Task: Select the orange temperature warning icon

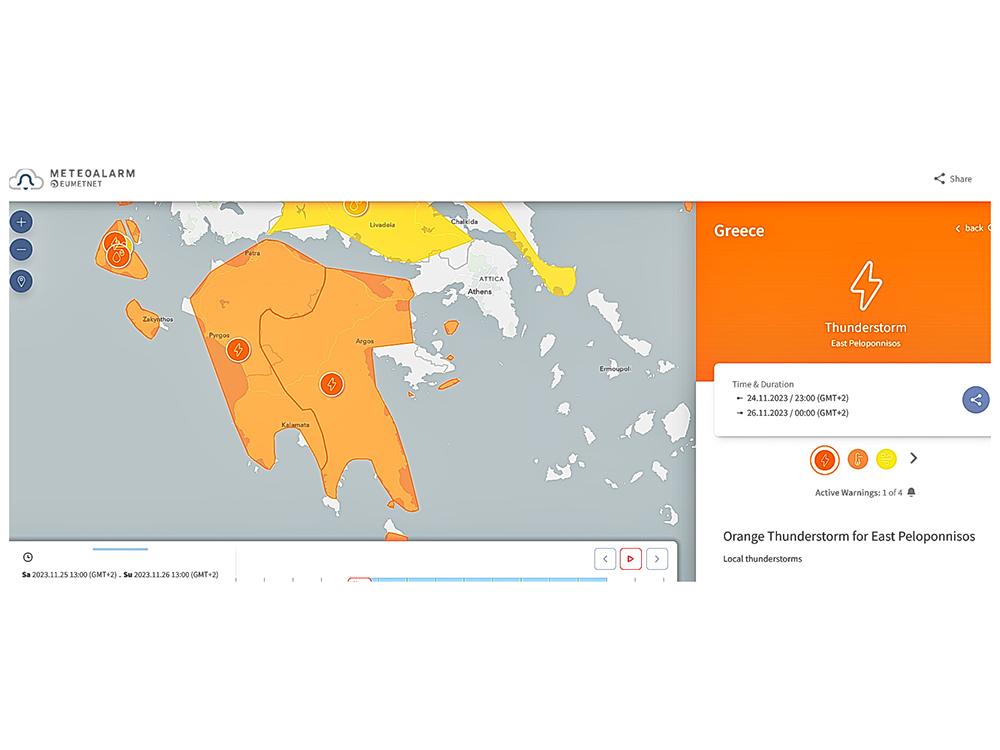Action: (858, 460)
